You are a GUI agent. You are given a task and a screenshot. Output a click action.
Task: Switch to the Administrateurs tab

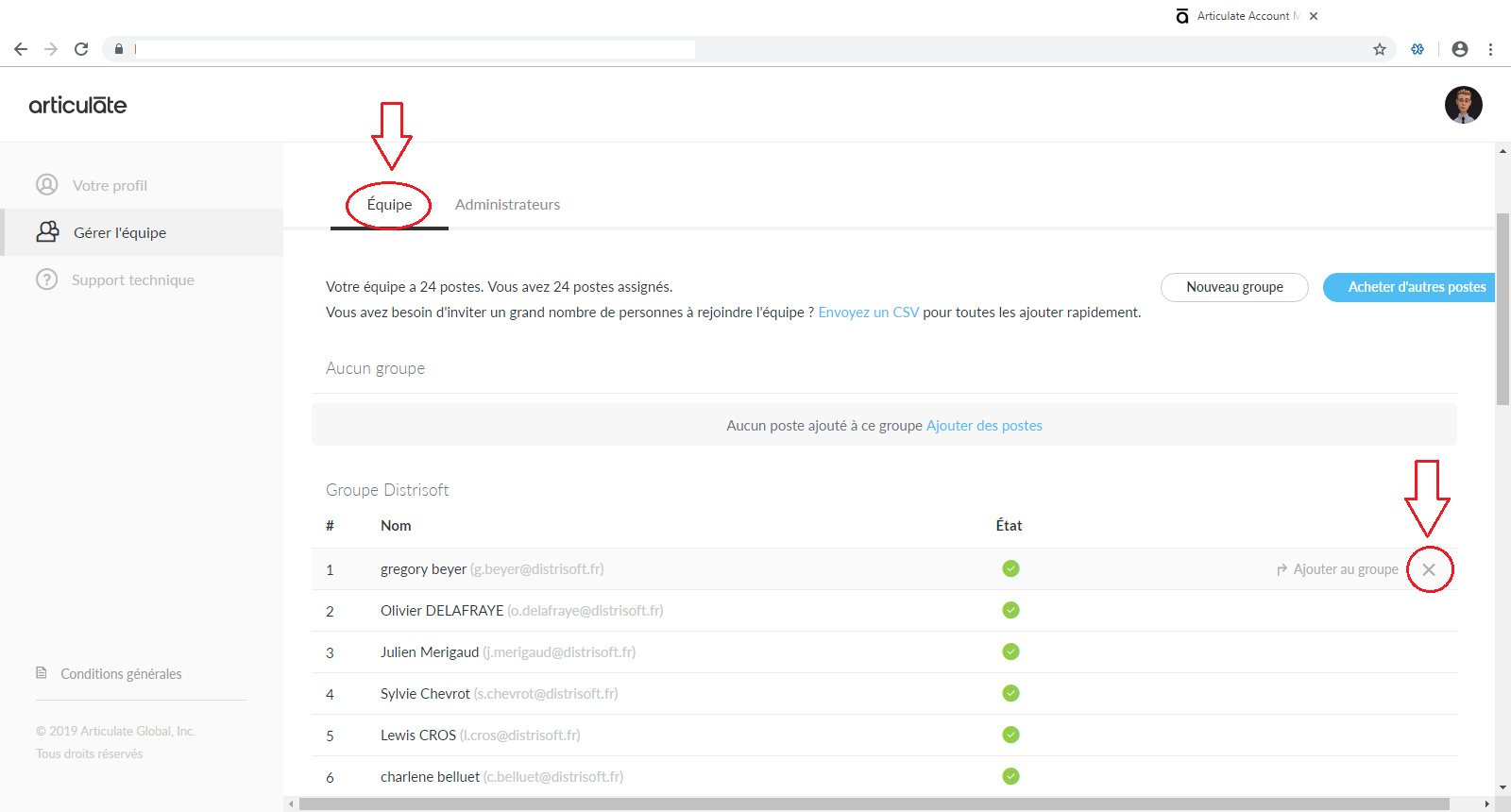[x=507, y=204]
